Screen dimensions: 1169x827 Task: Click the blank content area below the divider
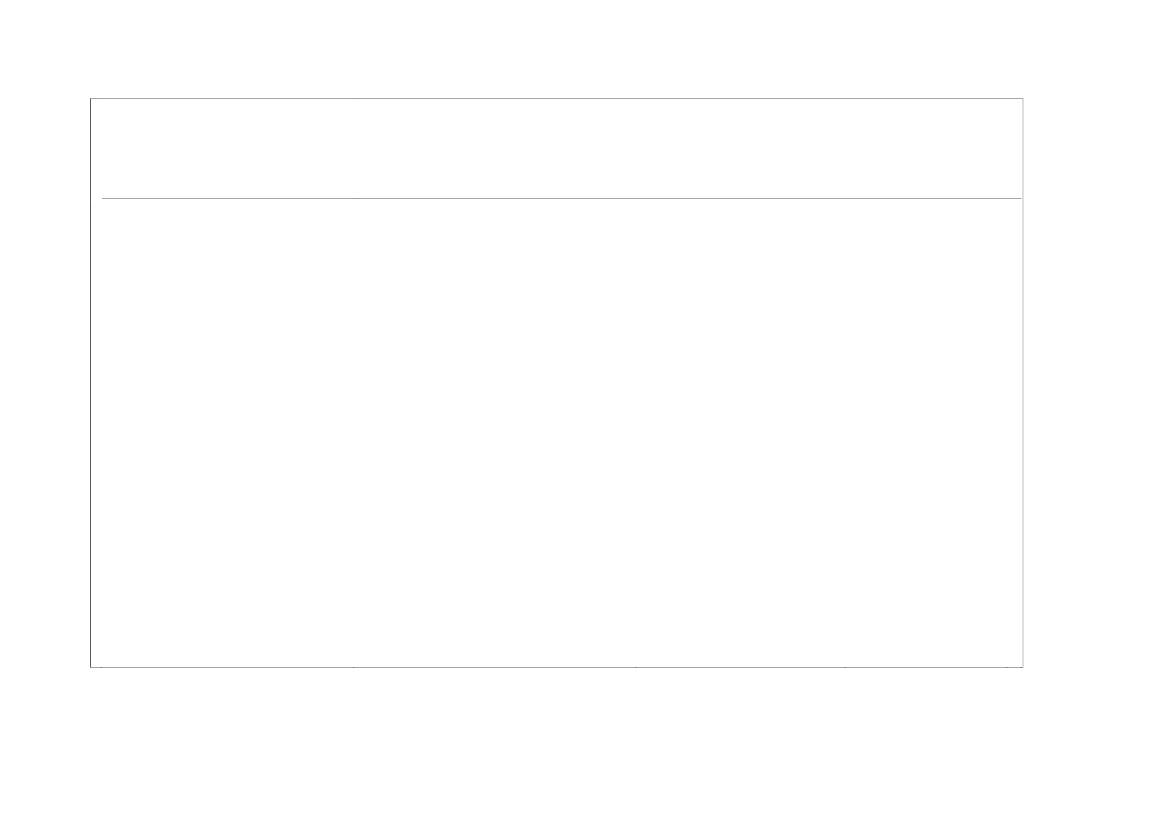tap(556, 433)
